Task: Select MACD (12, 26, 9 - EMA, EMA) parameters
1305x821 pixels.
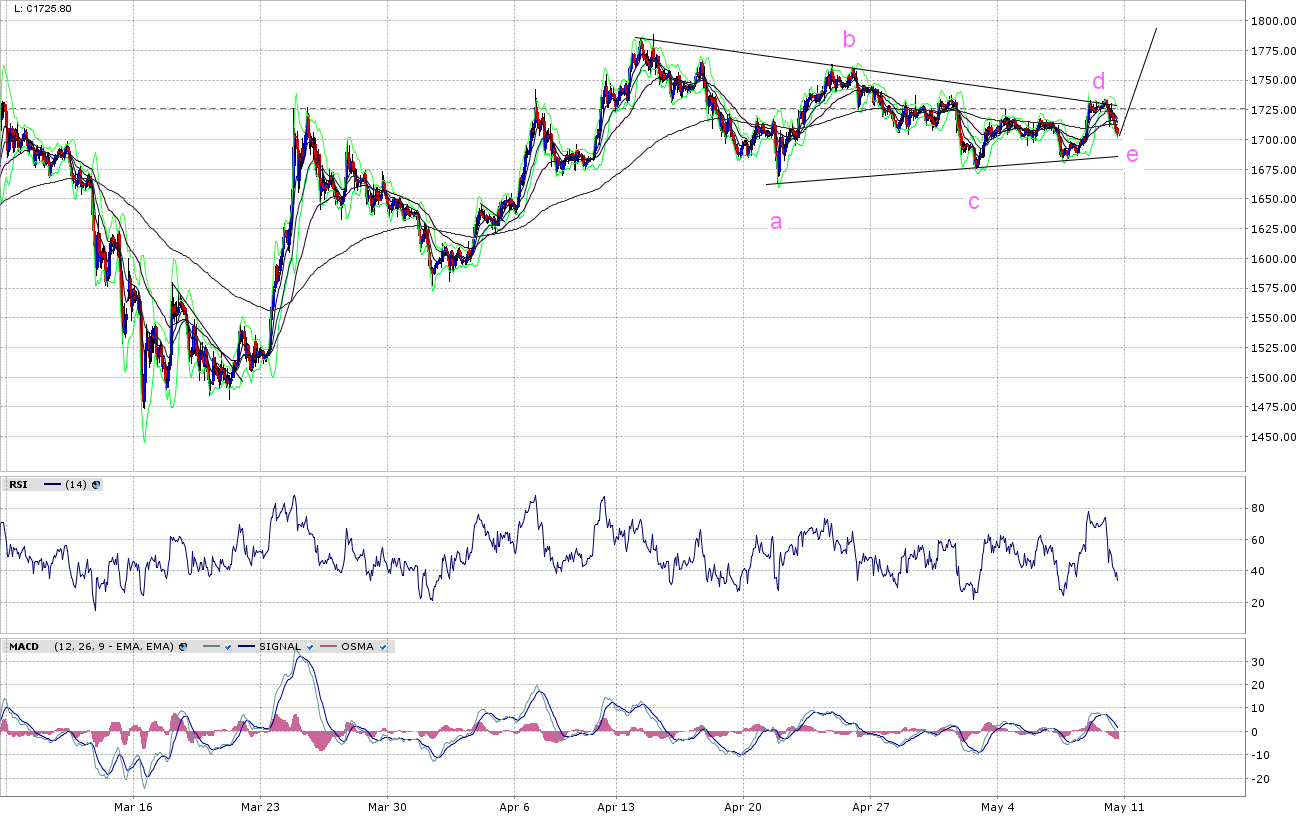Action: [113, 647]
